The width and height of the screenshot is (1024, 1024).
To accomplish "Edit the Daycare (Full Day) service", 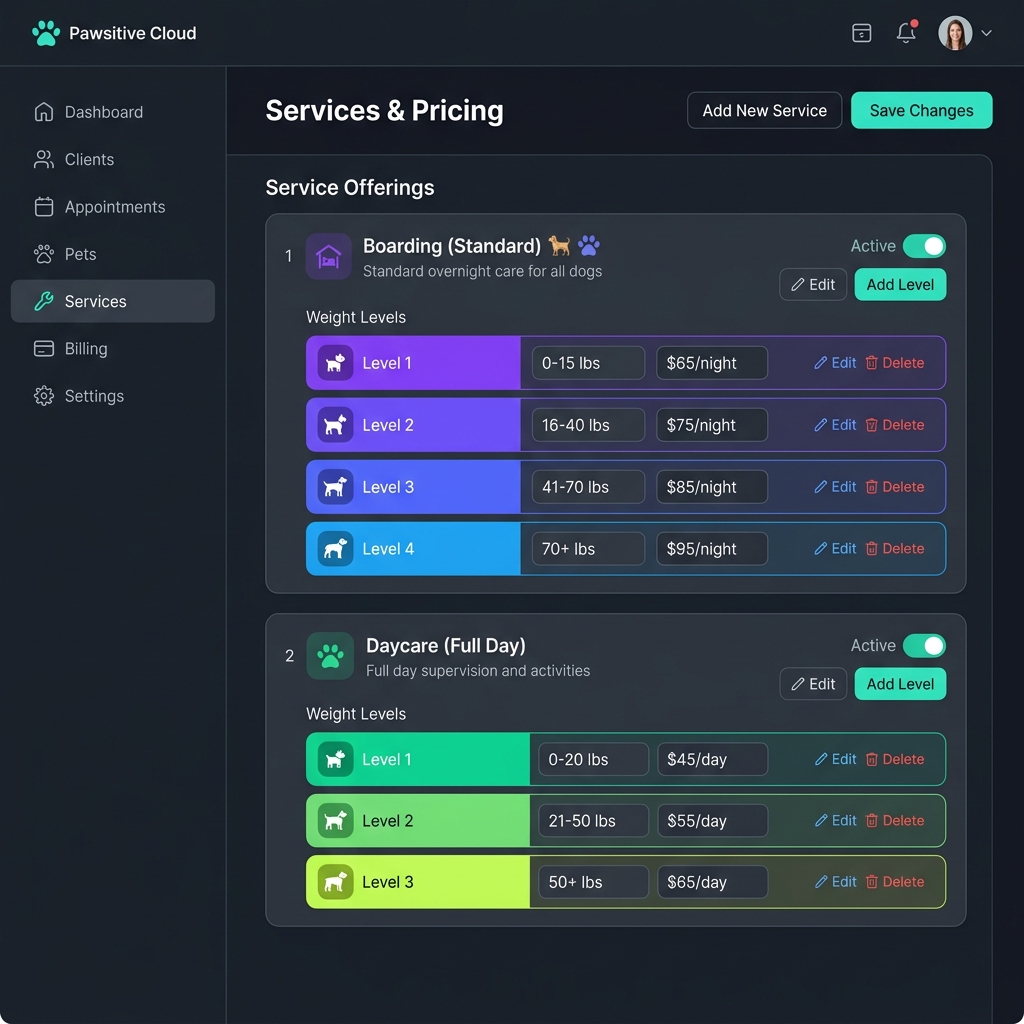I will [812, 684].
